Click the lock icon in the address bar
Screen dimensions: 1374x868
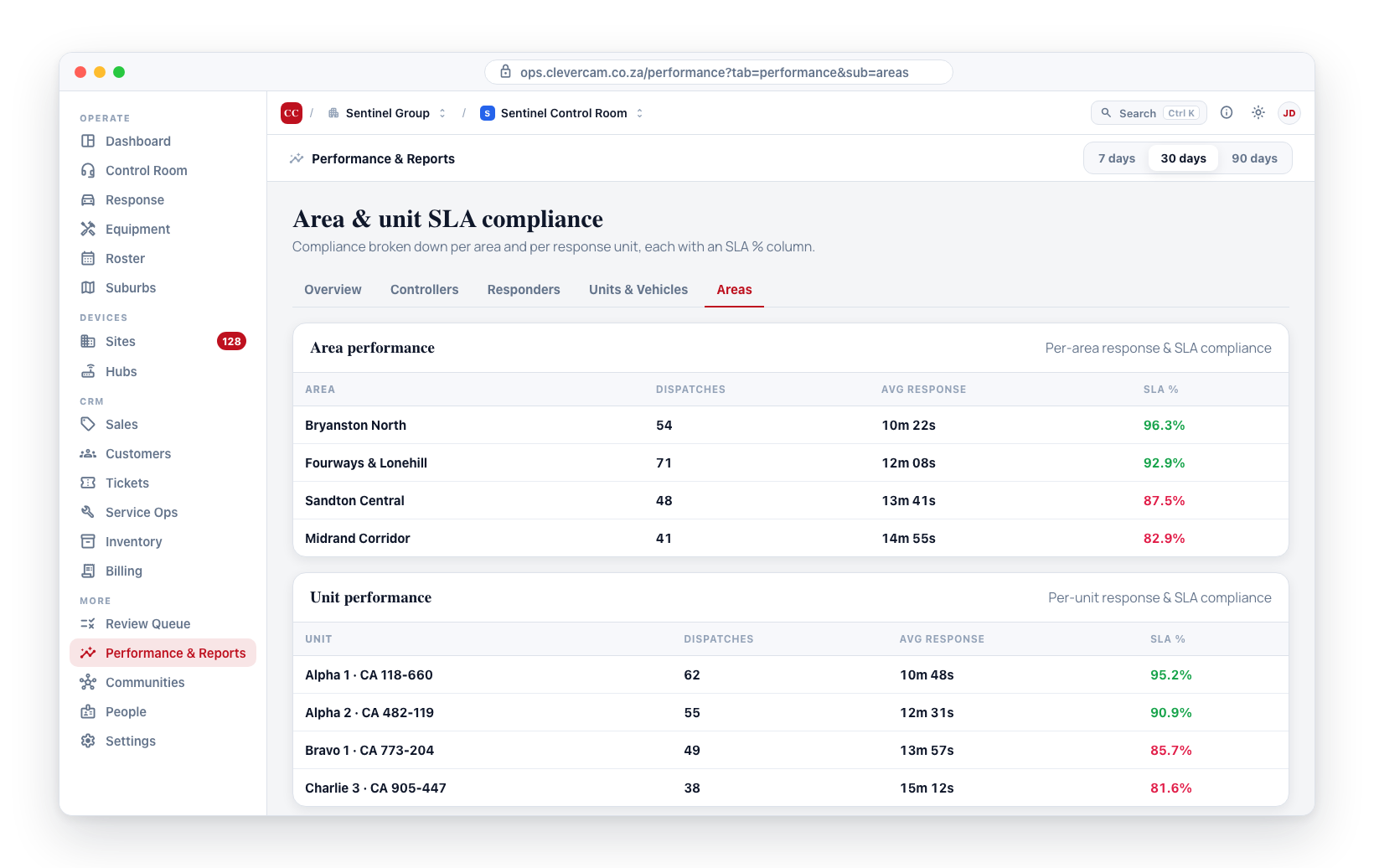click(x=506, y=72)
